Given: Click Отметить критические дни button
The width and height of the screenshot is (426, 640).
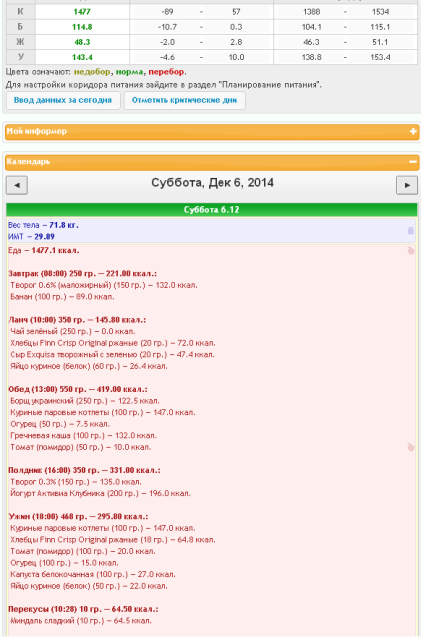Looking at the screenshot, I should click(184, 100).
